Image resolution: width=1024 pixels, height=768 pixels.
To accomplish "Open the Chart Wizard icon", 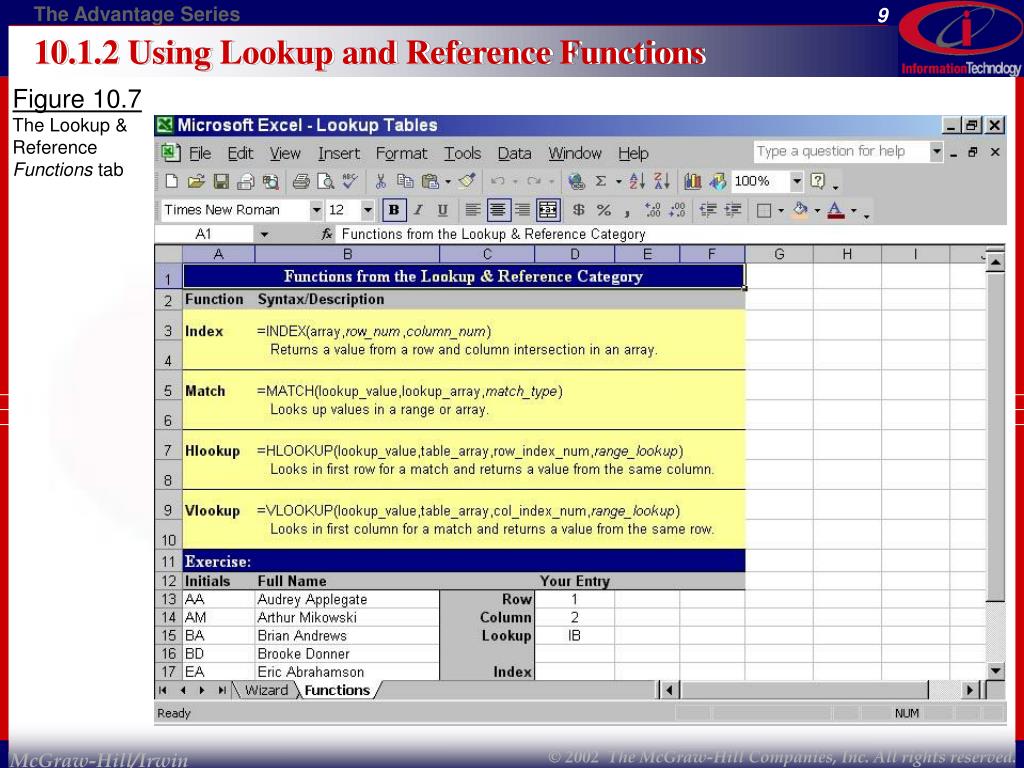I will tap(693, 182).
